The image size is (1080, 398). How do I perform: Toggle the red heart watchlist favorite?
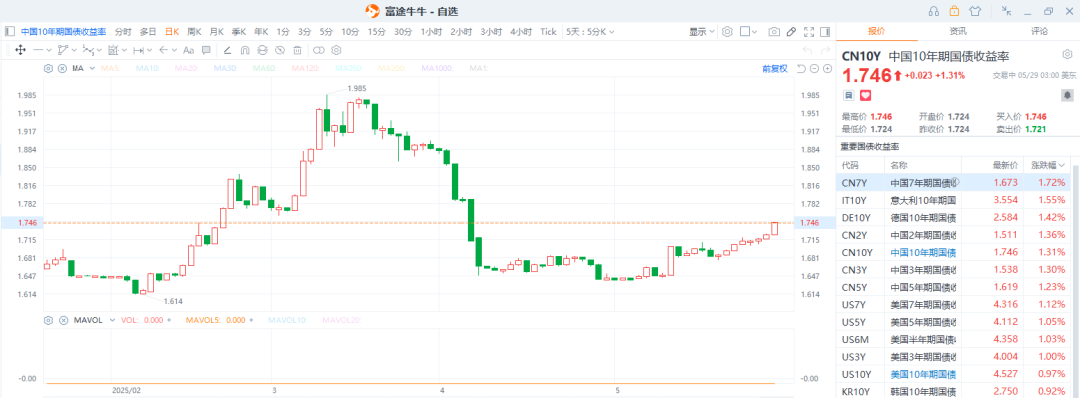pos(866,95)
